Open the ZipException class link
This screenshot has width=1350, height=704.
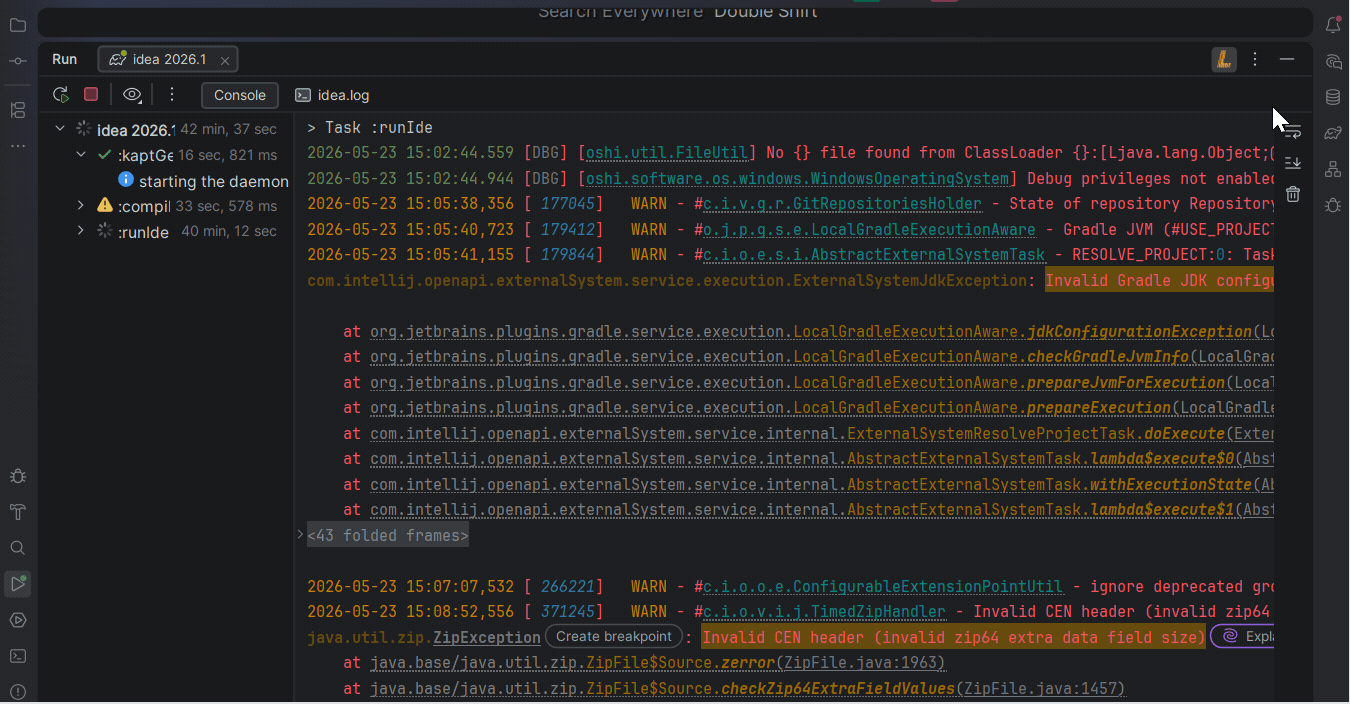point(487,637)
